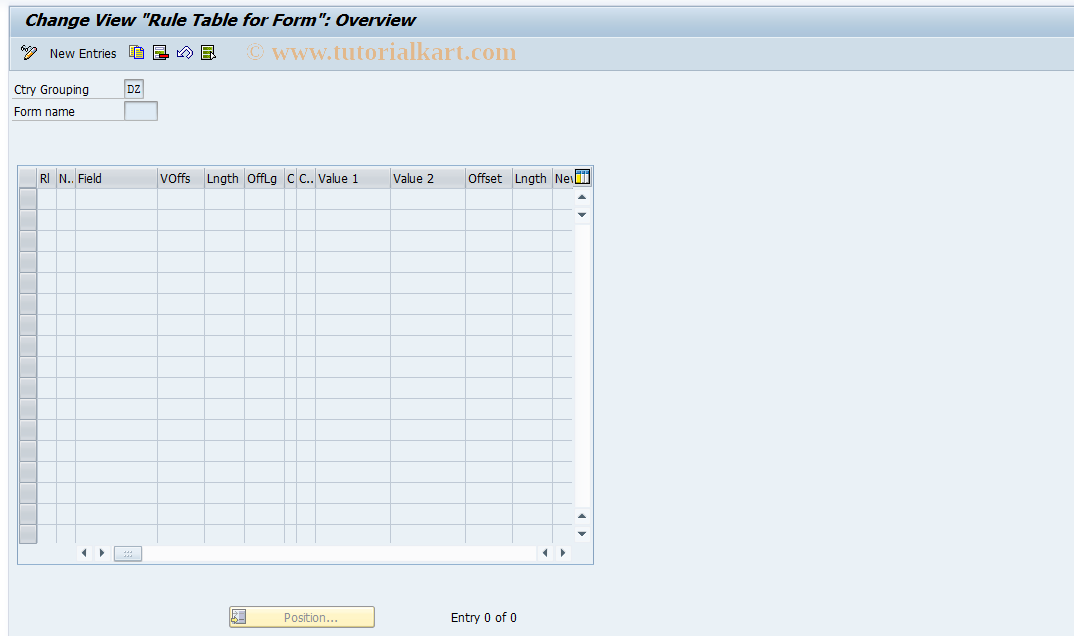Open the table column settings icon
The height and width of the screenshot is (636, 1074).
[582, 177]
